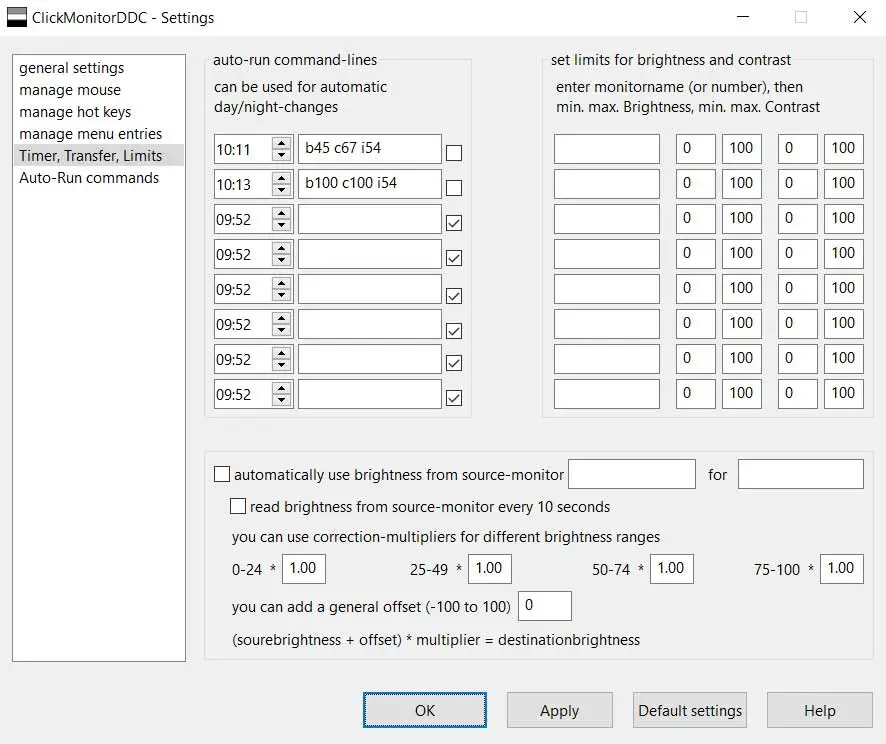Click the 75-100 range multiplier field
Screen dimensions: 886x744
pyautogui.click(x=841, y=568)
